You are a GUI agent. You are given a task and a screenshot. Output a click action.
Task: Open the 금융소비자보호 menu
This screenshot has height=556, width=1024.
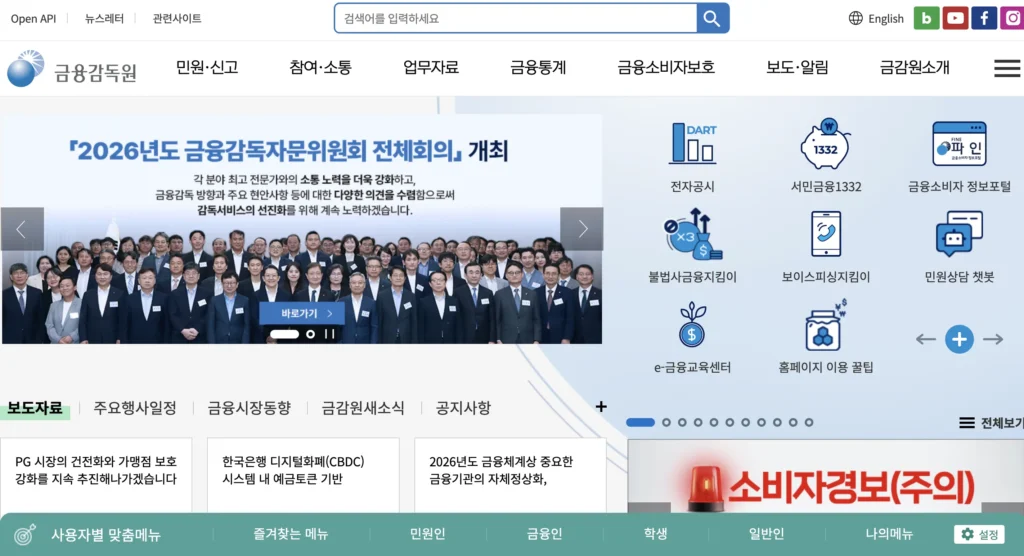coord(666,67)
